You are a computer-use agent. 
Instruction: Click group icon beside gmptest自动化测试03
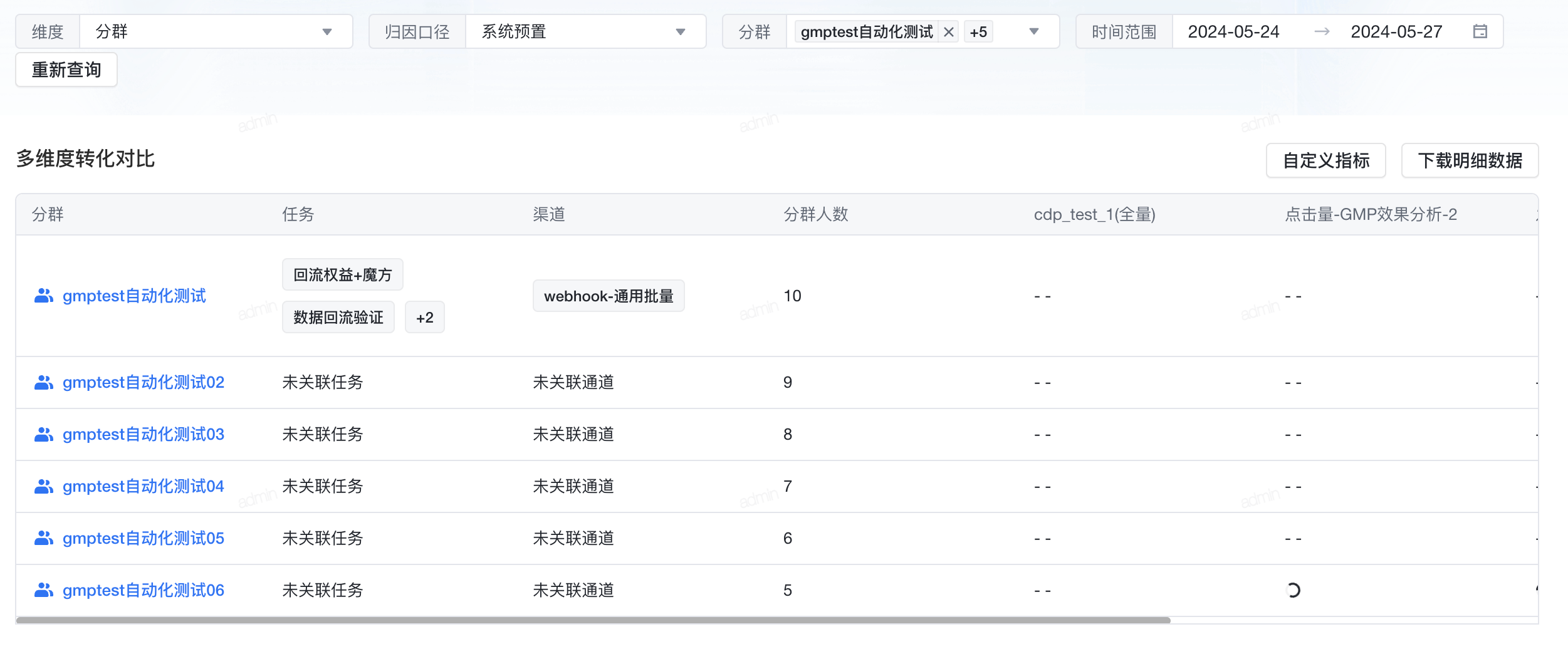click(x=44, y=434)
